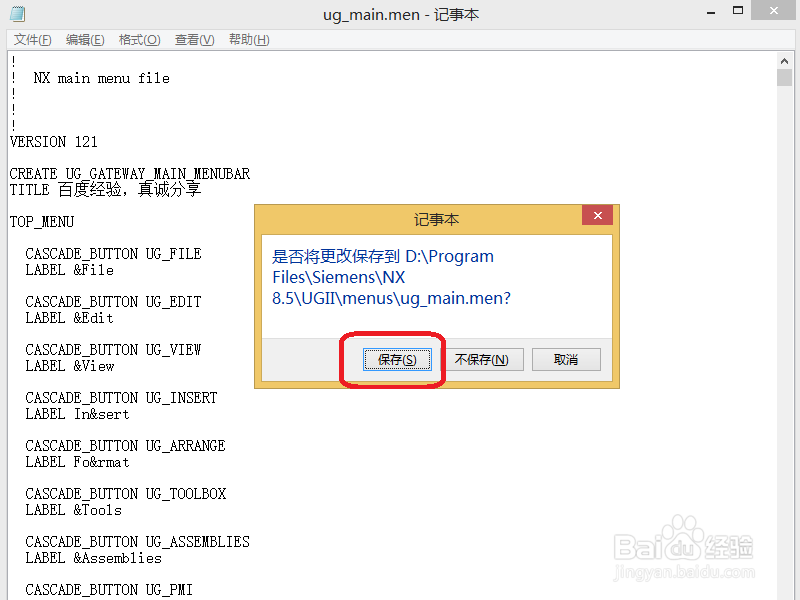This screenshot has height=600, width=800.
Task: Click the scrollbar up arrow
Action: tap(784, 61)
